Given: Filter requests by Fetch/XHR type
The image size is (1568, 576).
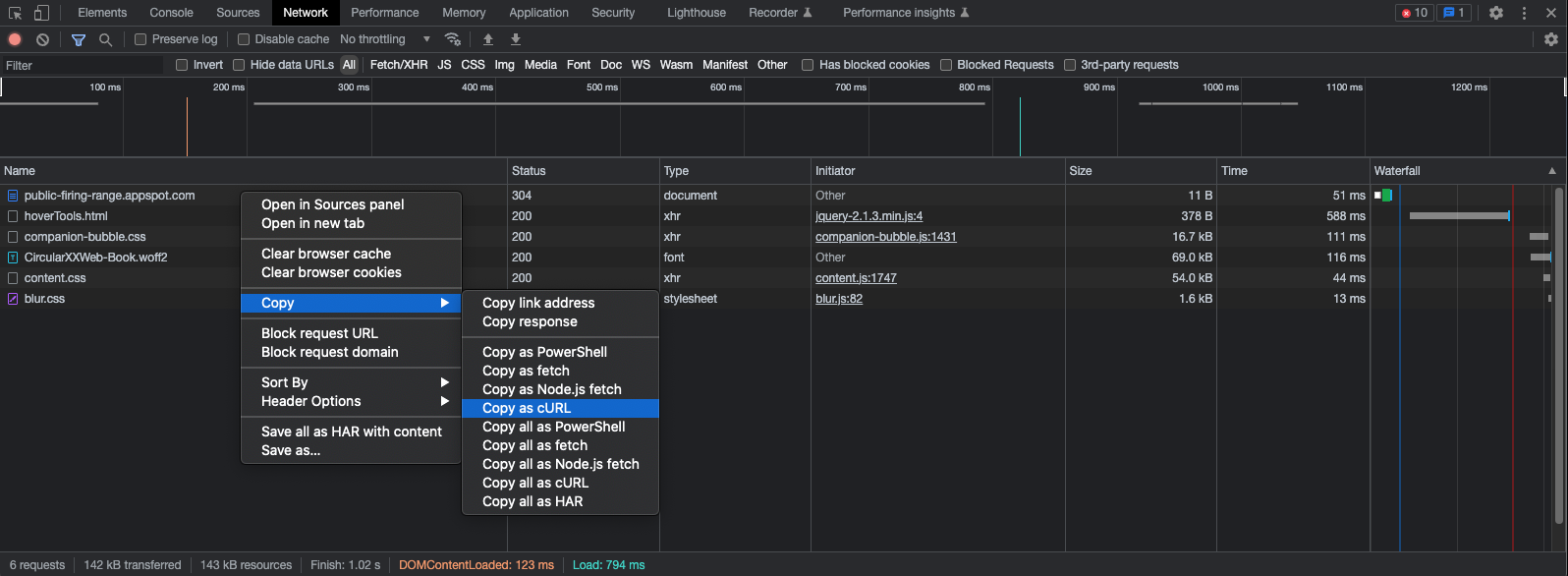Looking at the screenshot, I should (398, 65).
